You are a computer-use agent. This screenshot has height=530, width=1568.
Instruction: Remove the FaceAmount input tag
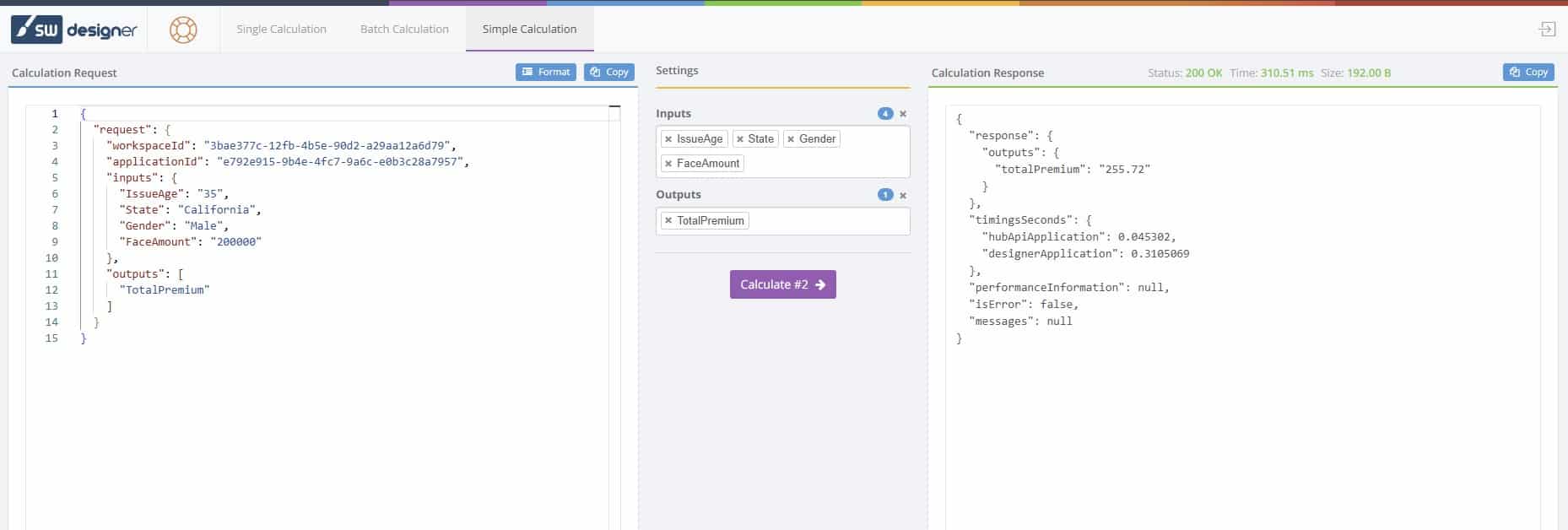coord(668,164)
